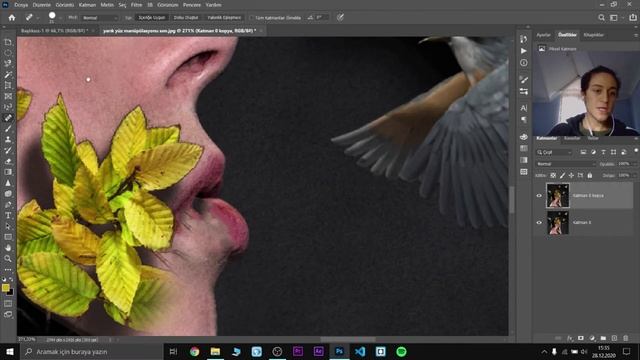640x360 pixels.
Task: Change screen mode icon in toolbar
Action: pos(8,315)
